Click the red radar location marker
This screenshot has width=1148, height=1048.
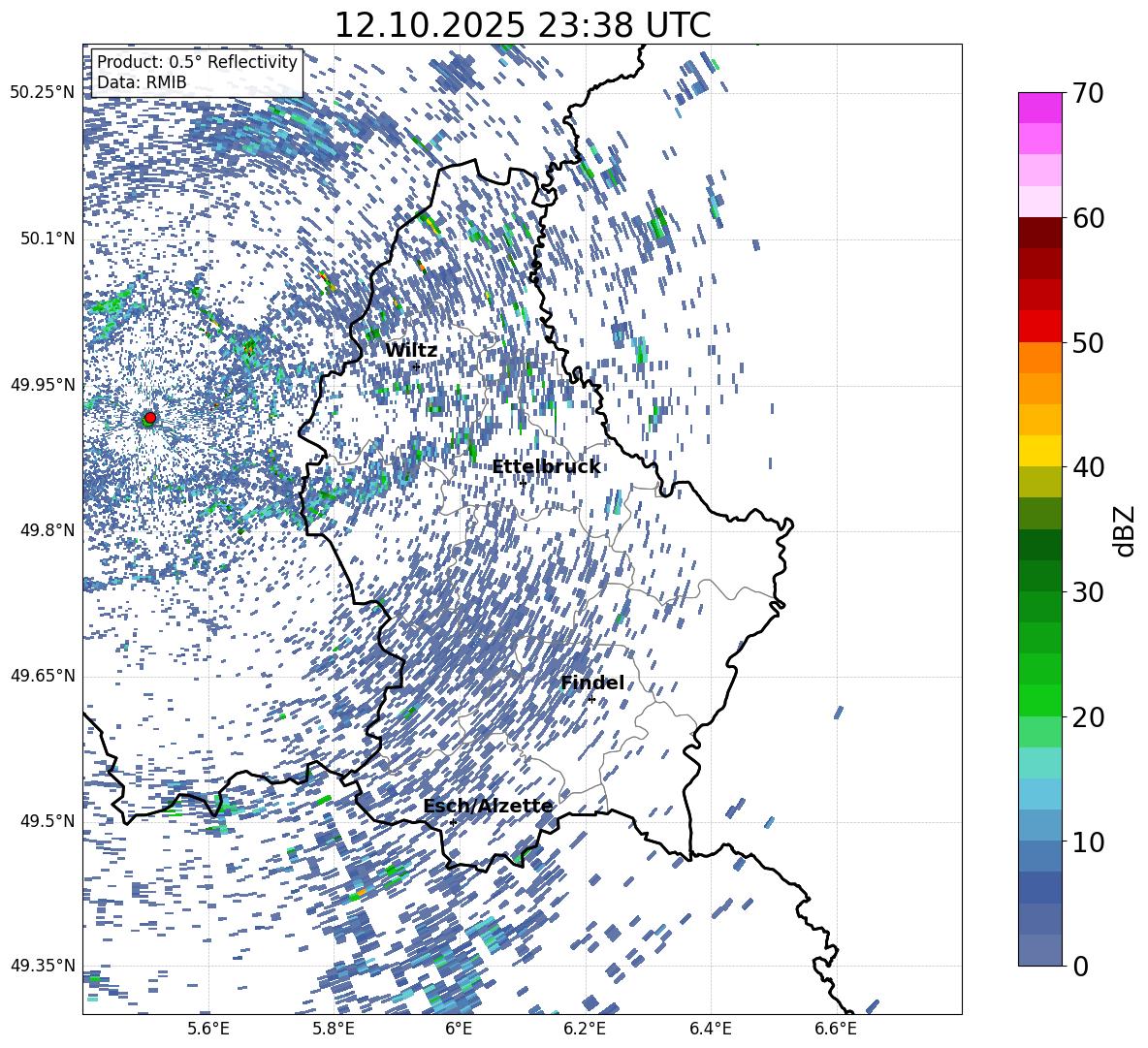[150, 418]
